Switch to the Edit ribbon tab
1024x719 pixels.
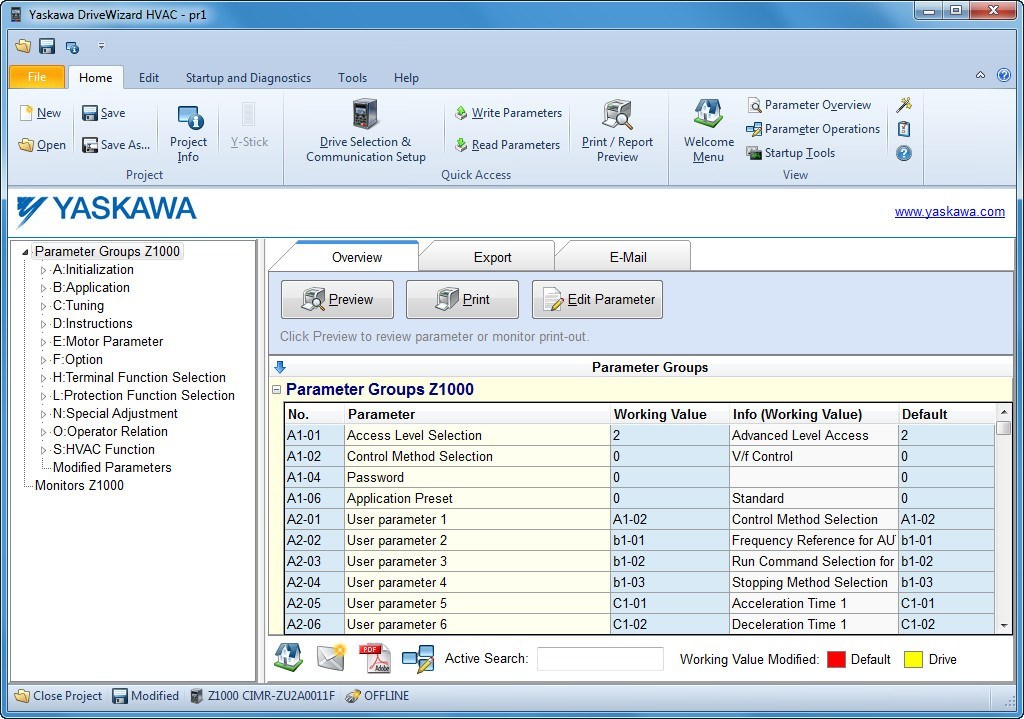tap(149, 77)
